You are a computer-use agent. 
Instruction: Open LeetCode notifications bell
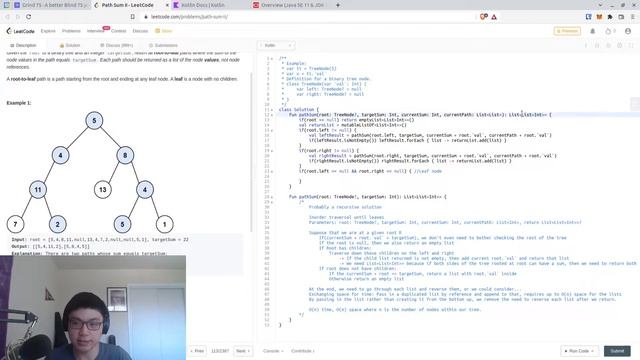tap(593, 31)
